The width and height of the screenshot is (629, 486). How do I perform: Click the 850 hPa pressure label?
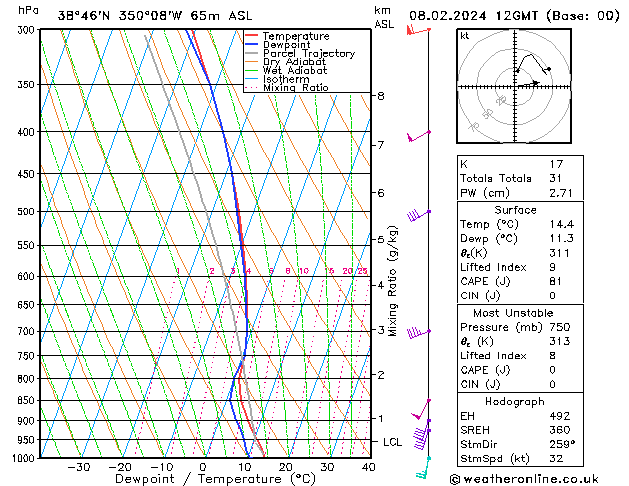pyautogui.click(x=28, y=401)
